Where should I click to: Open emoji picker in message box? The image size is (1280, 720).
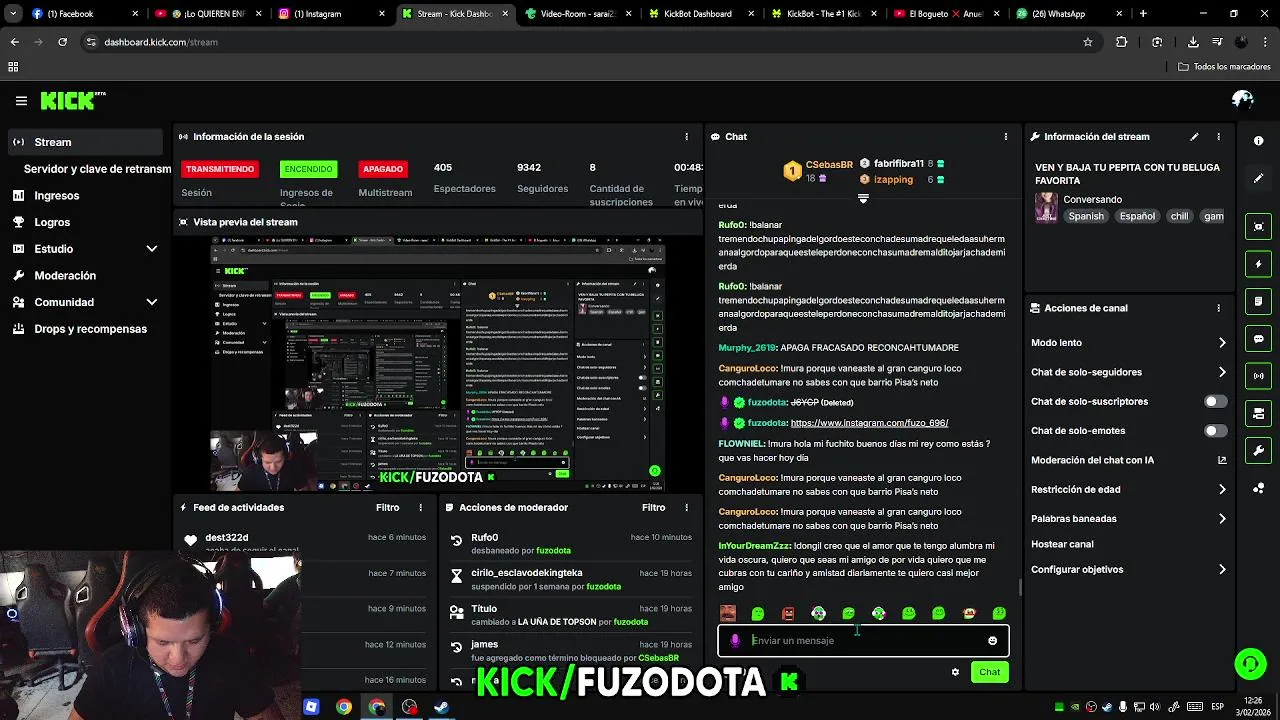[992, 641]
